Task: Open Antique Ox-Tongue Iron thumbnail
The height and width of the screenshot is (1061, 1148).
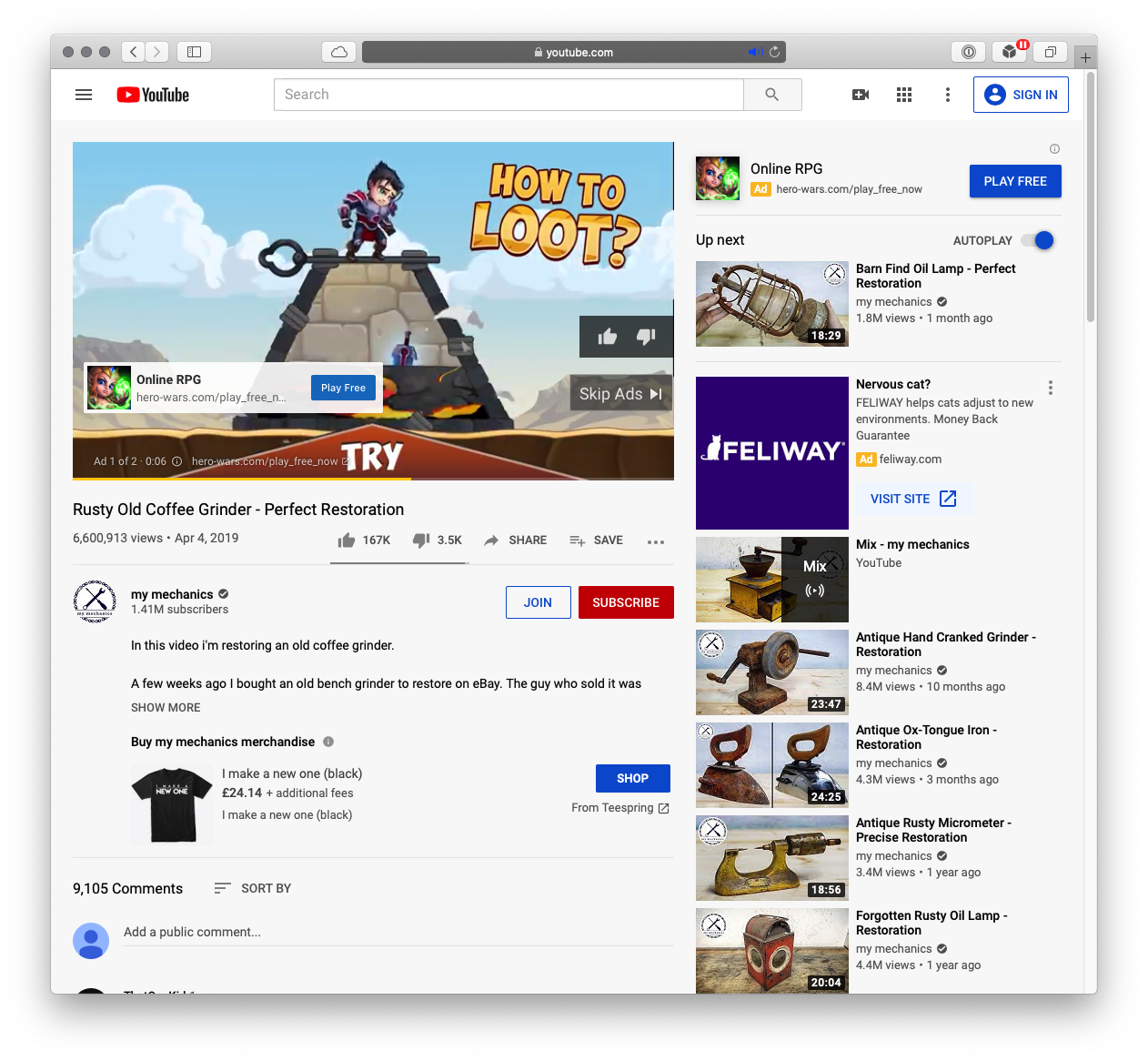Action: (x=772, y=765)
